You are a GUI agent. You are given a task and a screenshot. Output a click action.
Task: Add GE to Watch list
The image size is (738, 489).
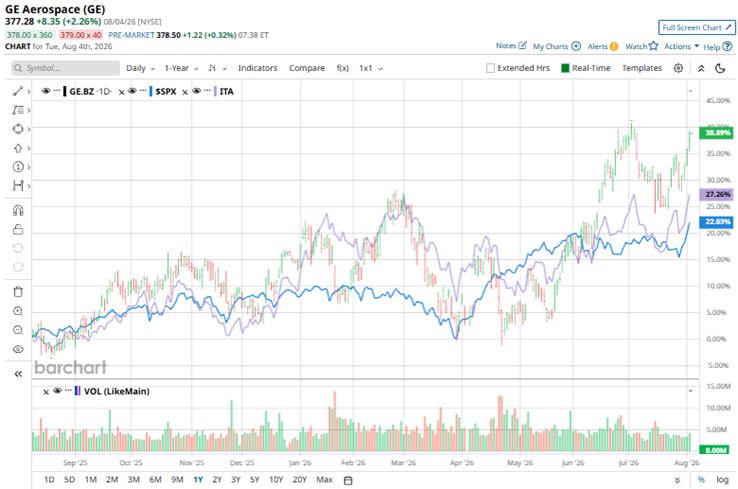[x=642, y=46]
